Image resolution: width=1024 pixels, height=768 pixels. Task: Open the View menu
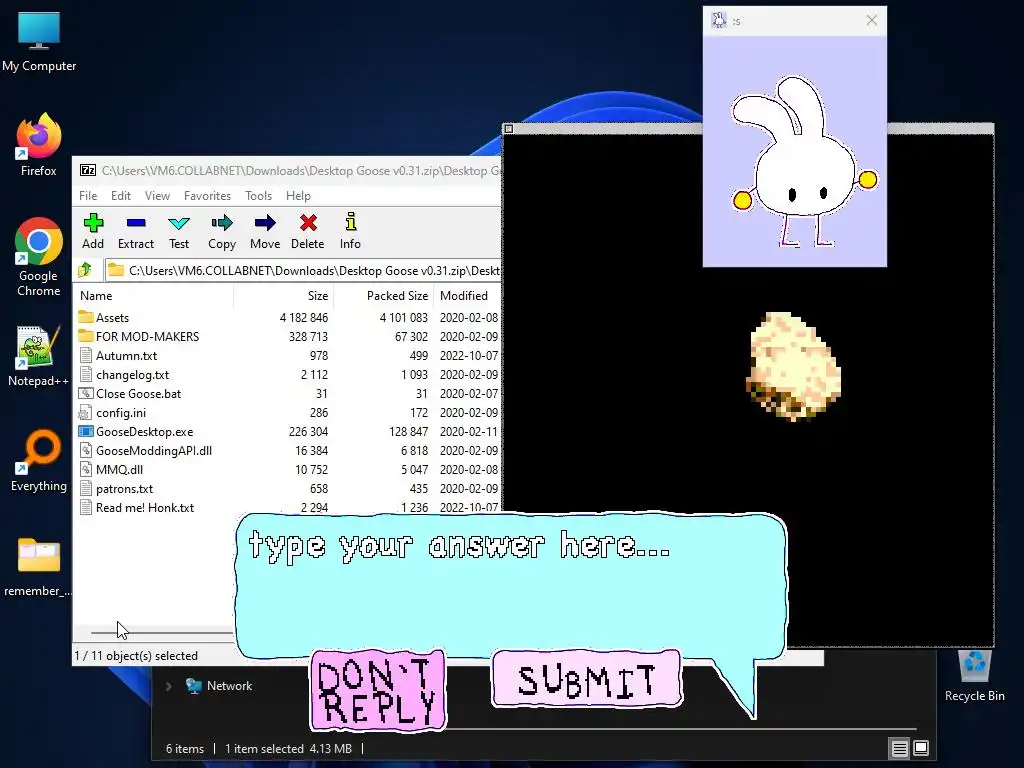pos(157,195)
